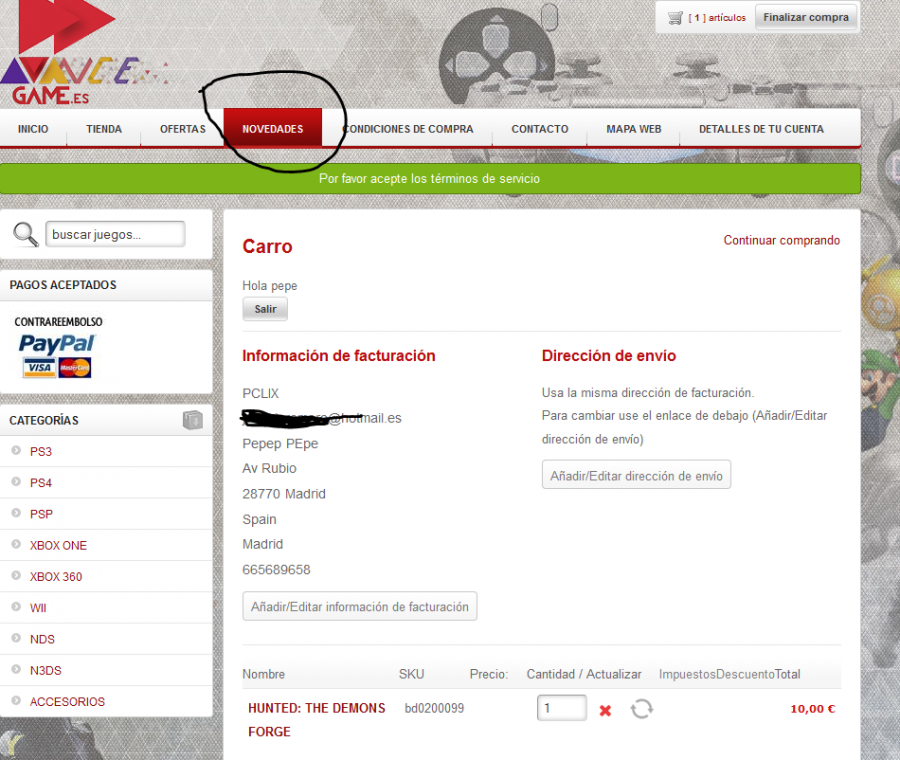Click the MasterCard logo
Image resolution: width=900 pixels, height=760 pixels.
[75, 367]
